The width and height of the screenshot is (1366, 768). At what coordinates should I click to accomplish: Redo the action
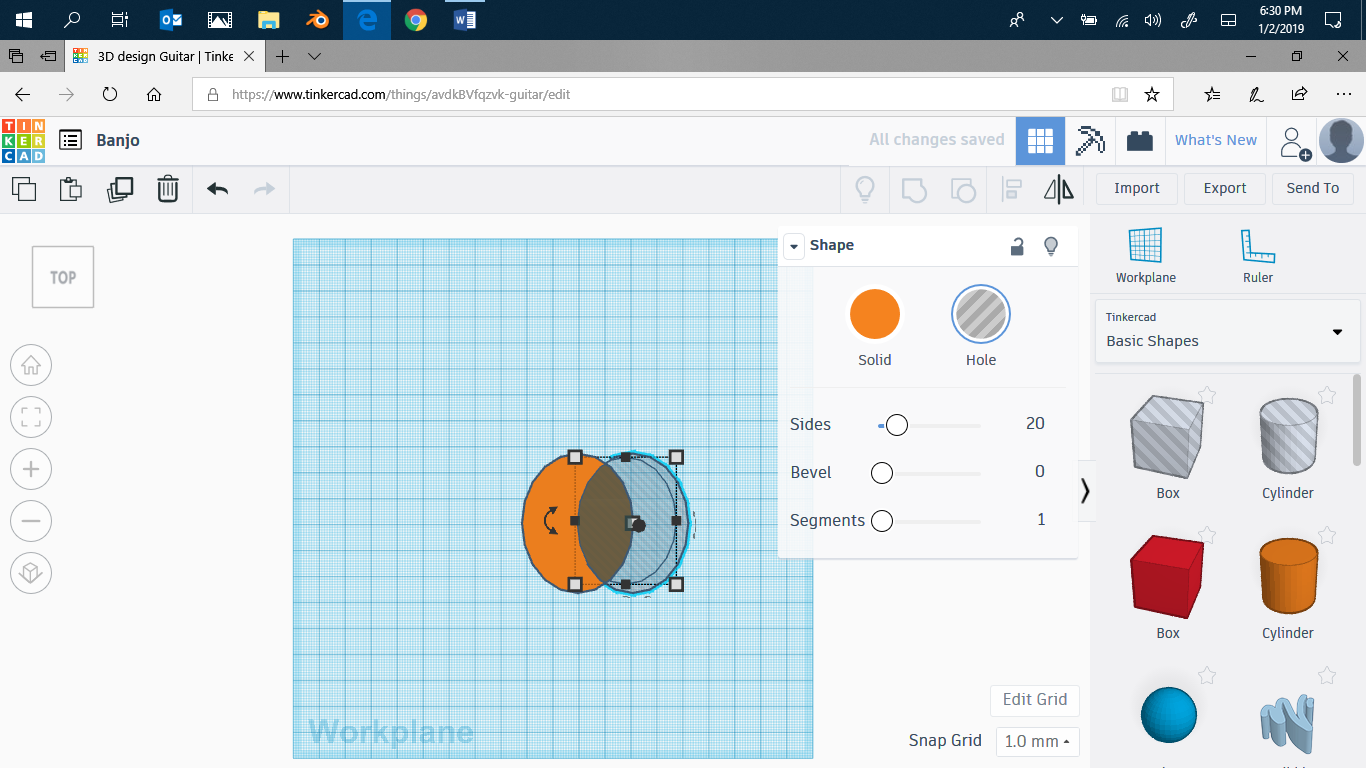pyautogui.click(x=264, y=188)
